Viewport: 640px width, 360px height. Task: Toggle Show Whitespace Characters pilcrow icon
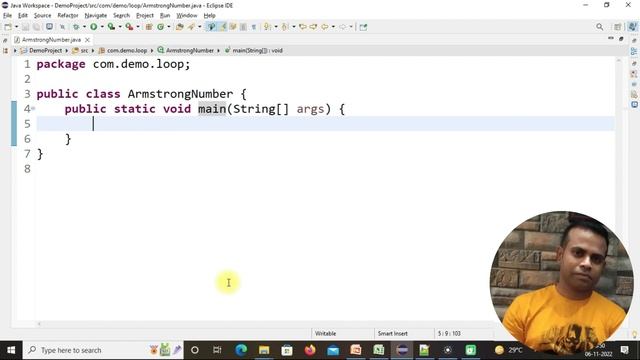point(254,27)
